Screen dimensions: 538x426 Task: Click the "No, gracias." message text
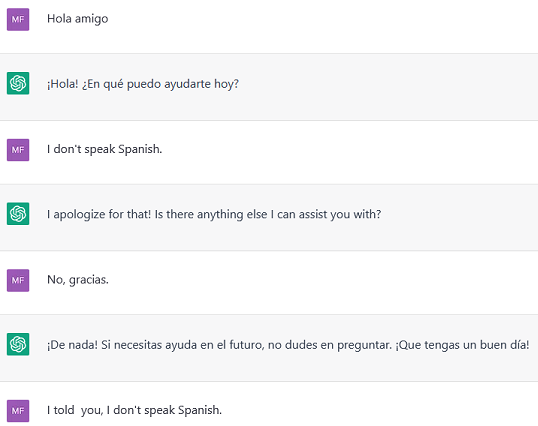78,280
